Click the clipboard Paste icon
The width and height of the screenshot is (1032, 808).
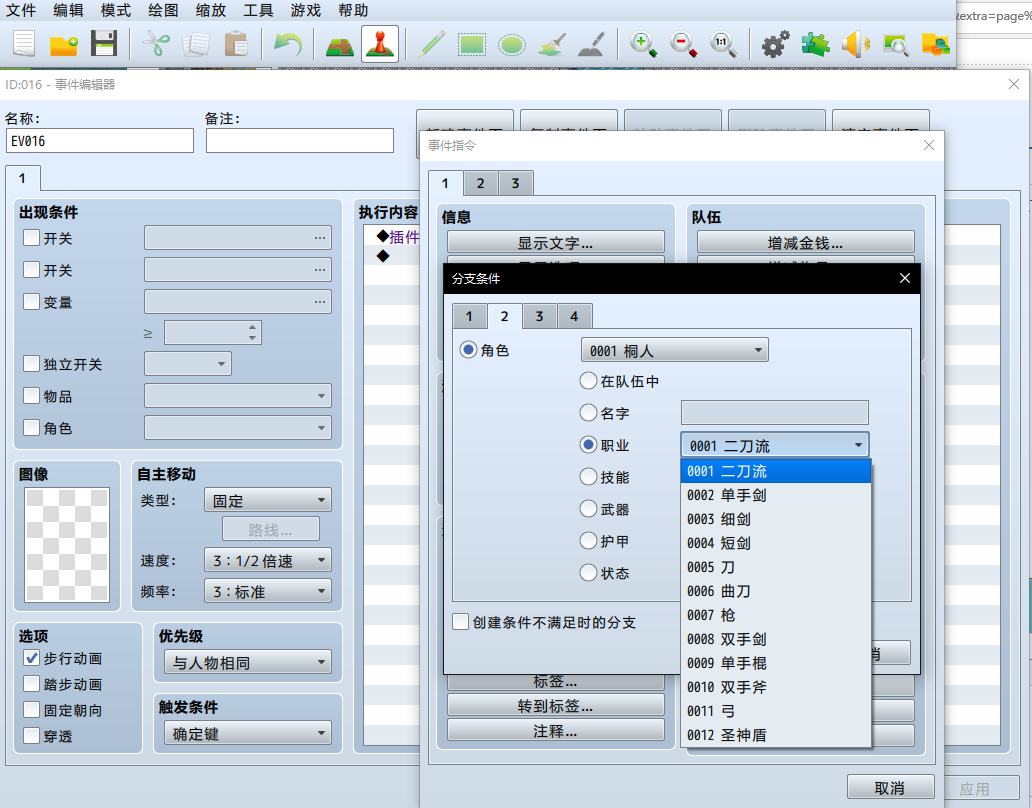point(236,44)
